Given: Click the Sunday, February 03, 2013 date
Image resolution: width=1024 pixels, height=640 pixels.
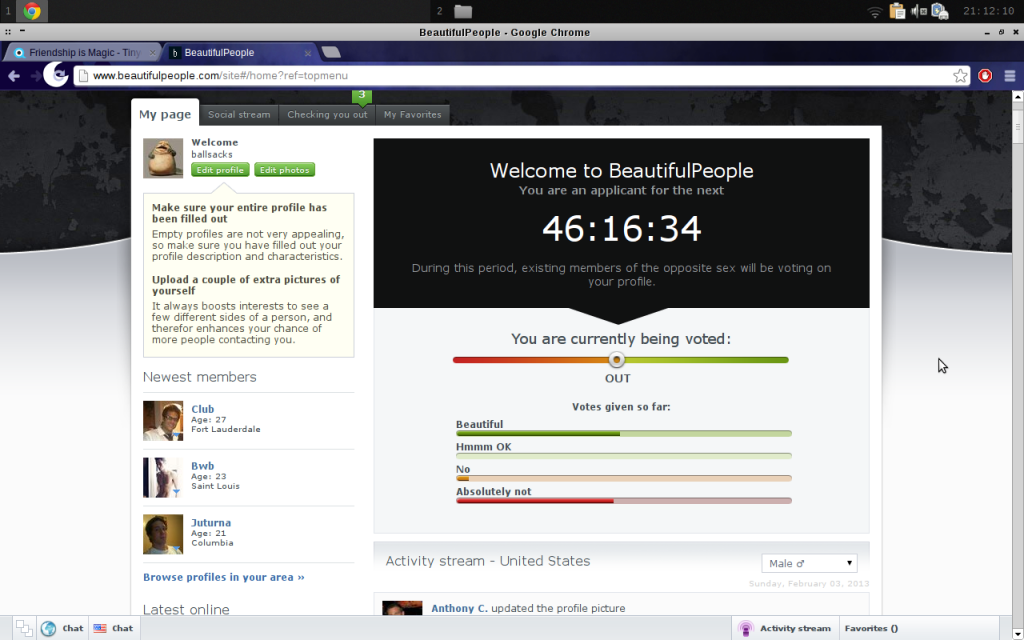Looking at the screenshot, I should click(x=809, y=584).
